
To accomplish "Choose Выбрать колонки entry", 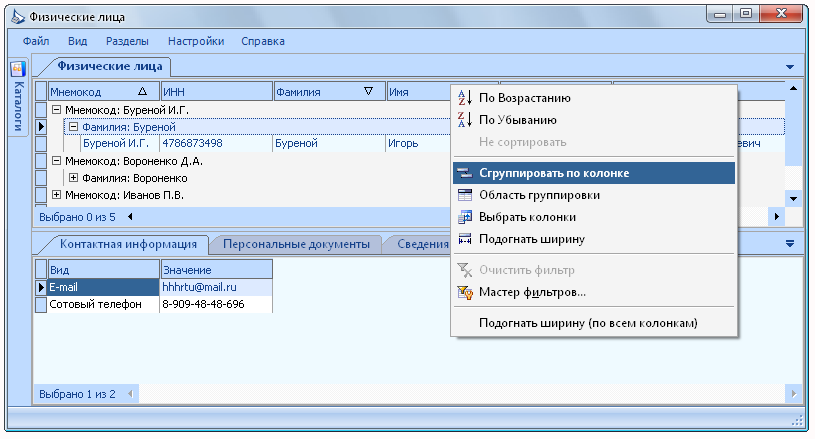I will (594, 217).
